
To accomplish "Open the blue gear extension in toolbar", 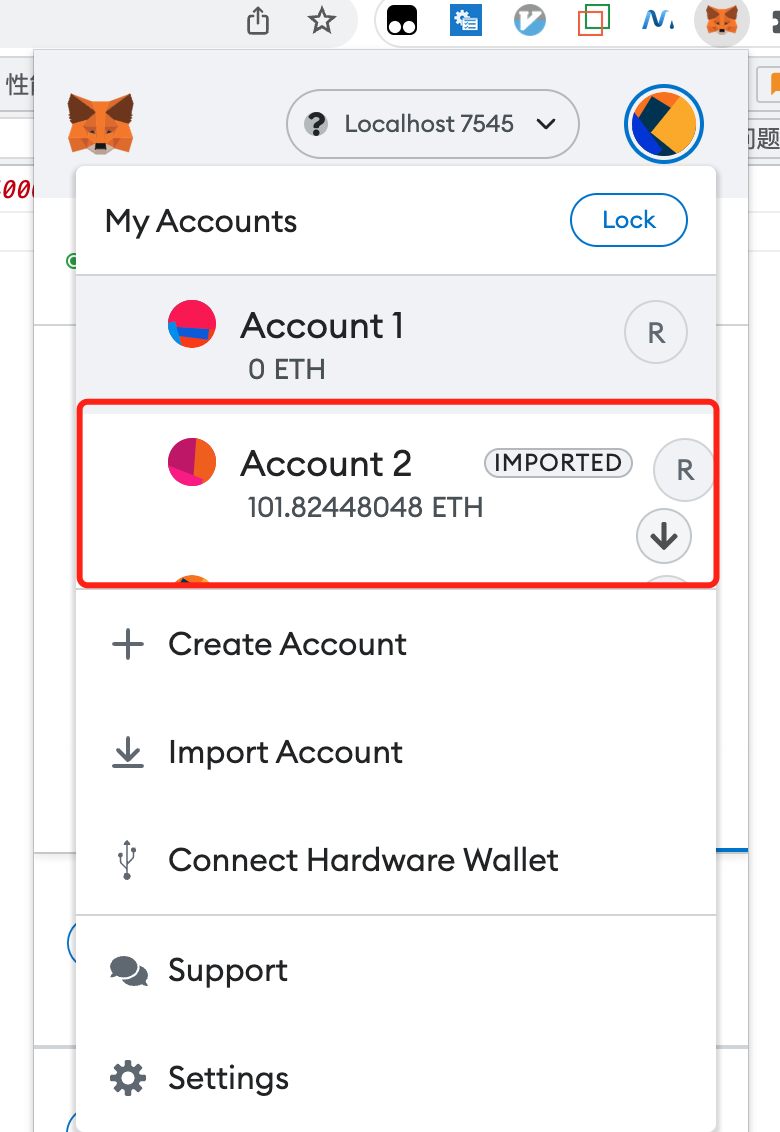I will coord(466,20).
